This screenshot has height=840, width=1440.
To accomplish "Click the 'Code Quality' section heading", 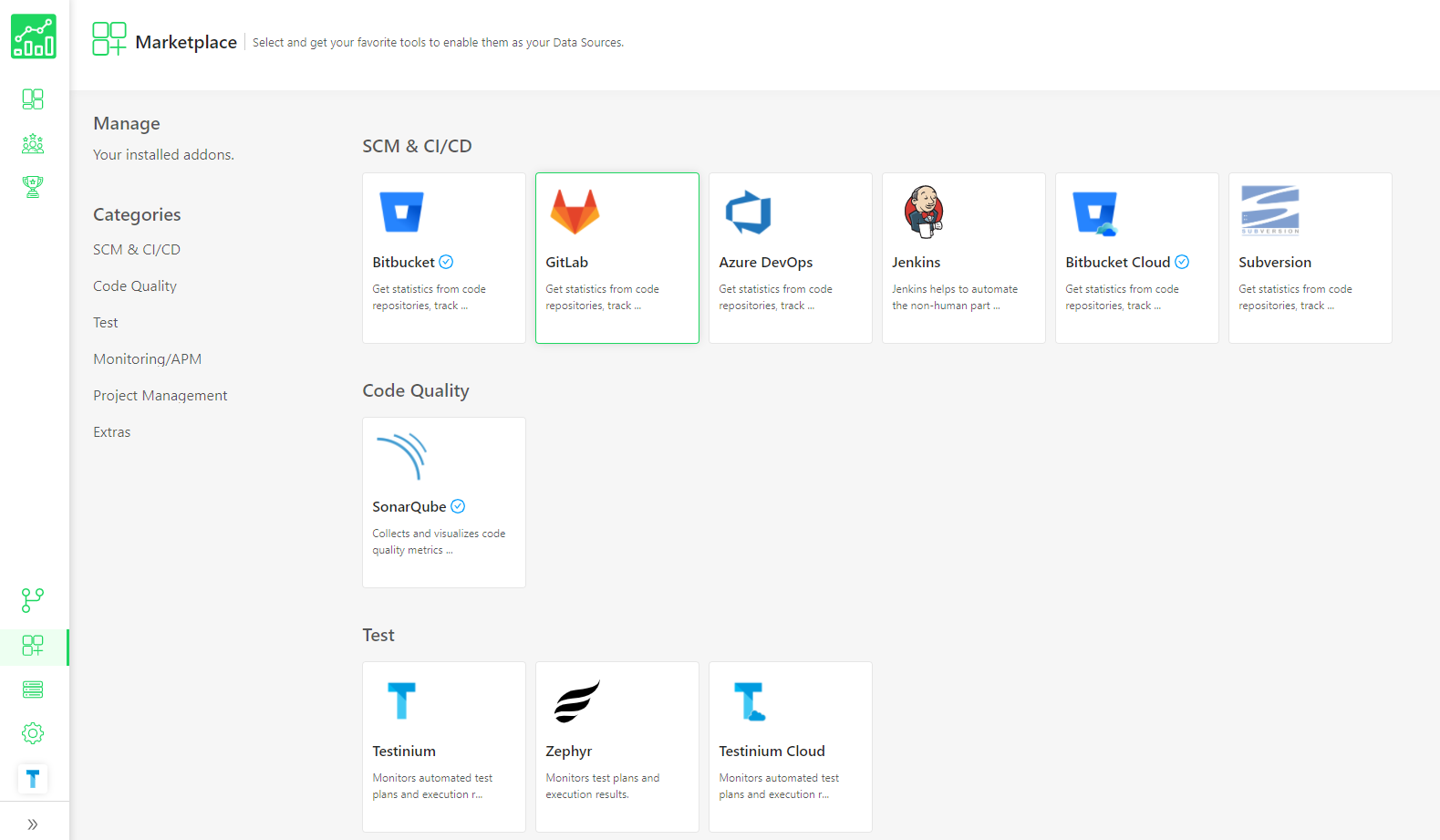I will click(416, 390).
